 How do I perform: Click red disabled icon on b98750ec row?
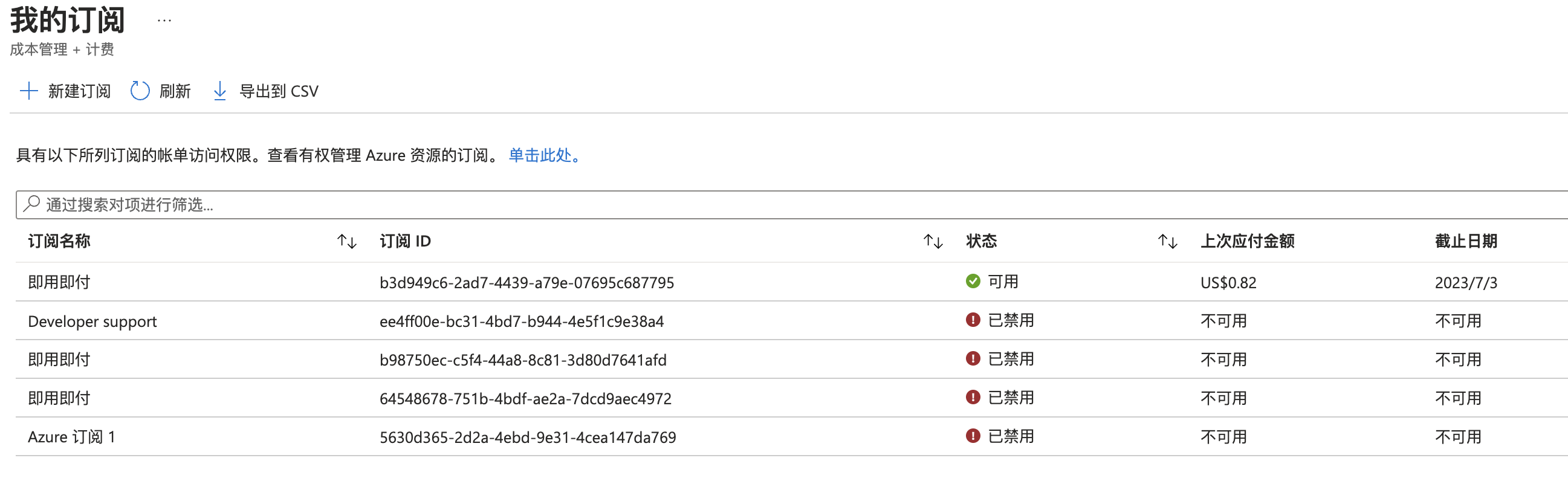coord(973,358)
